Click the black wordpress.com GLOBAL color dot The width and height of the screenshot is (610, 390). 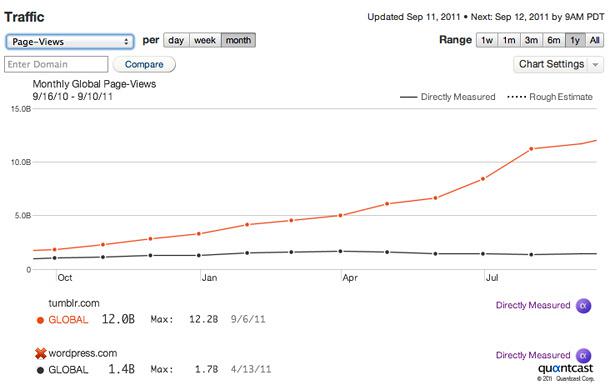40,370
